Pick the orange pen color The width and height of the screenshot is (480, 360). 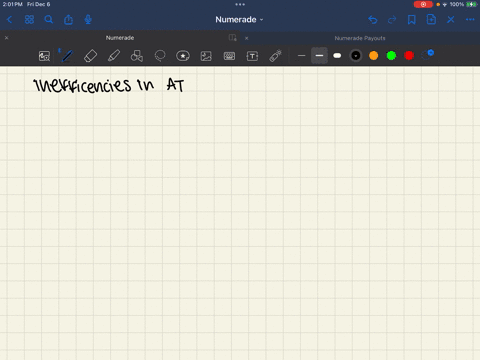pyautogui.click(x=374, y=56)
